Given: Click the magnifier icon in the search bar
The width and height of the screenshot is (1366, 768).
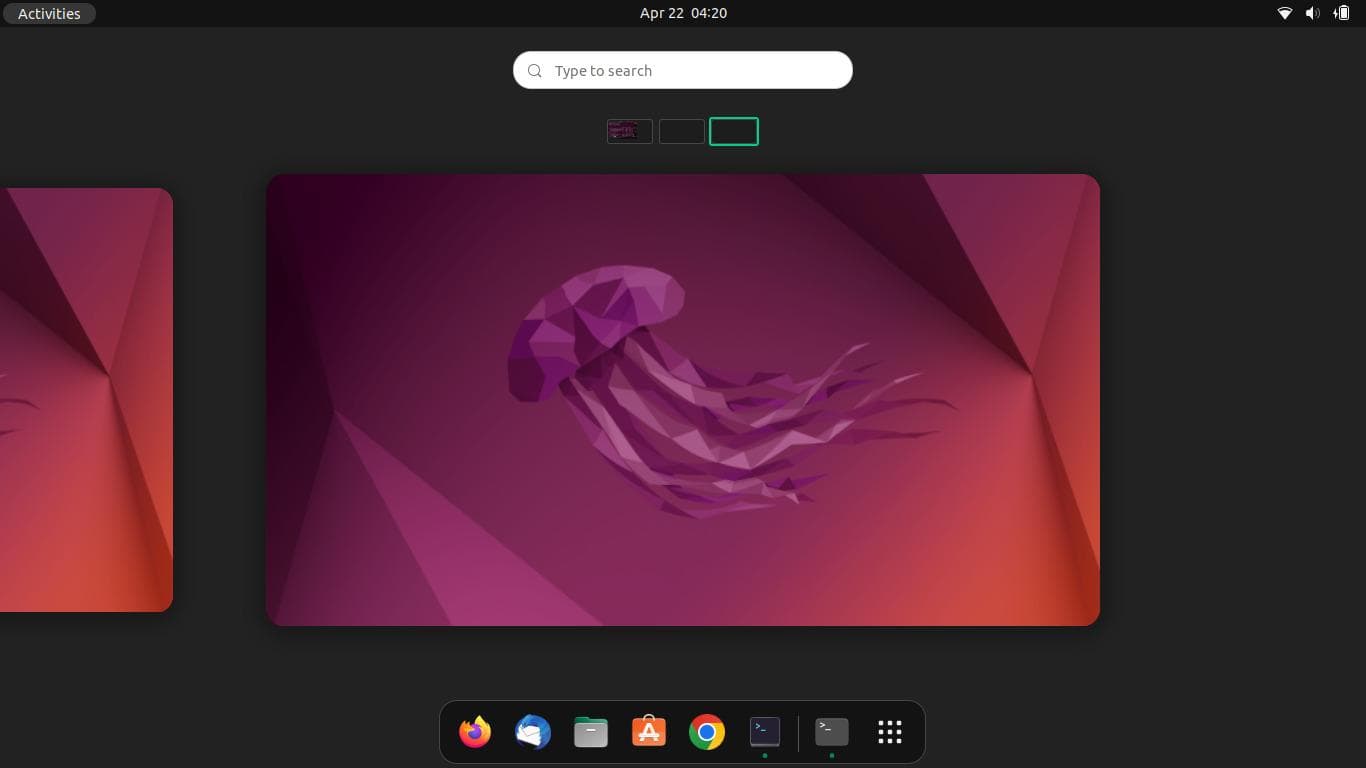Looking at the screenshot, I should [x=535, y=70].
